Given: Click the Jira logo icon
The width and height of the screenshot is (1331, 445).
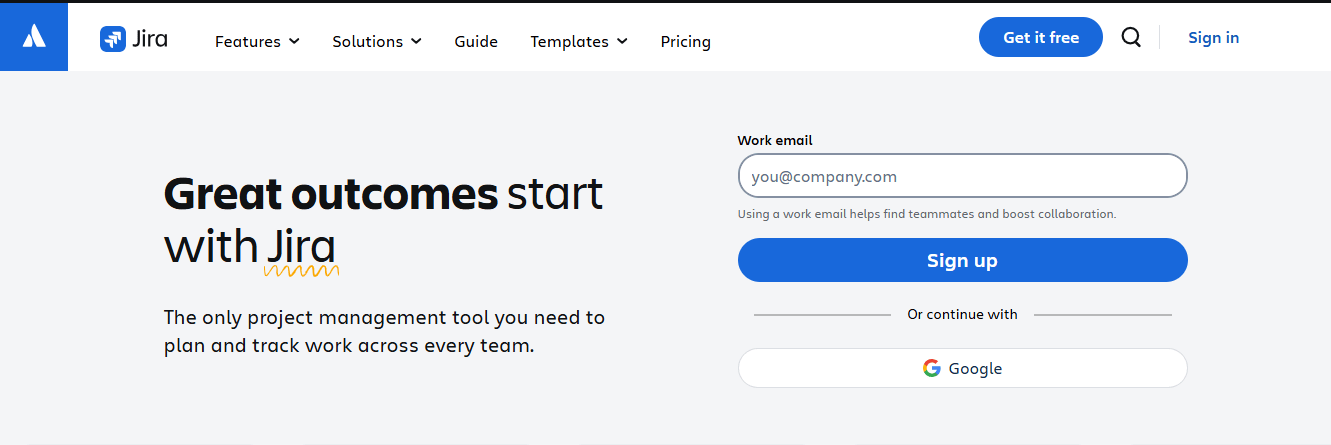Looking at the screenshot, I should [x=112, y=39].
